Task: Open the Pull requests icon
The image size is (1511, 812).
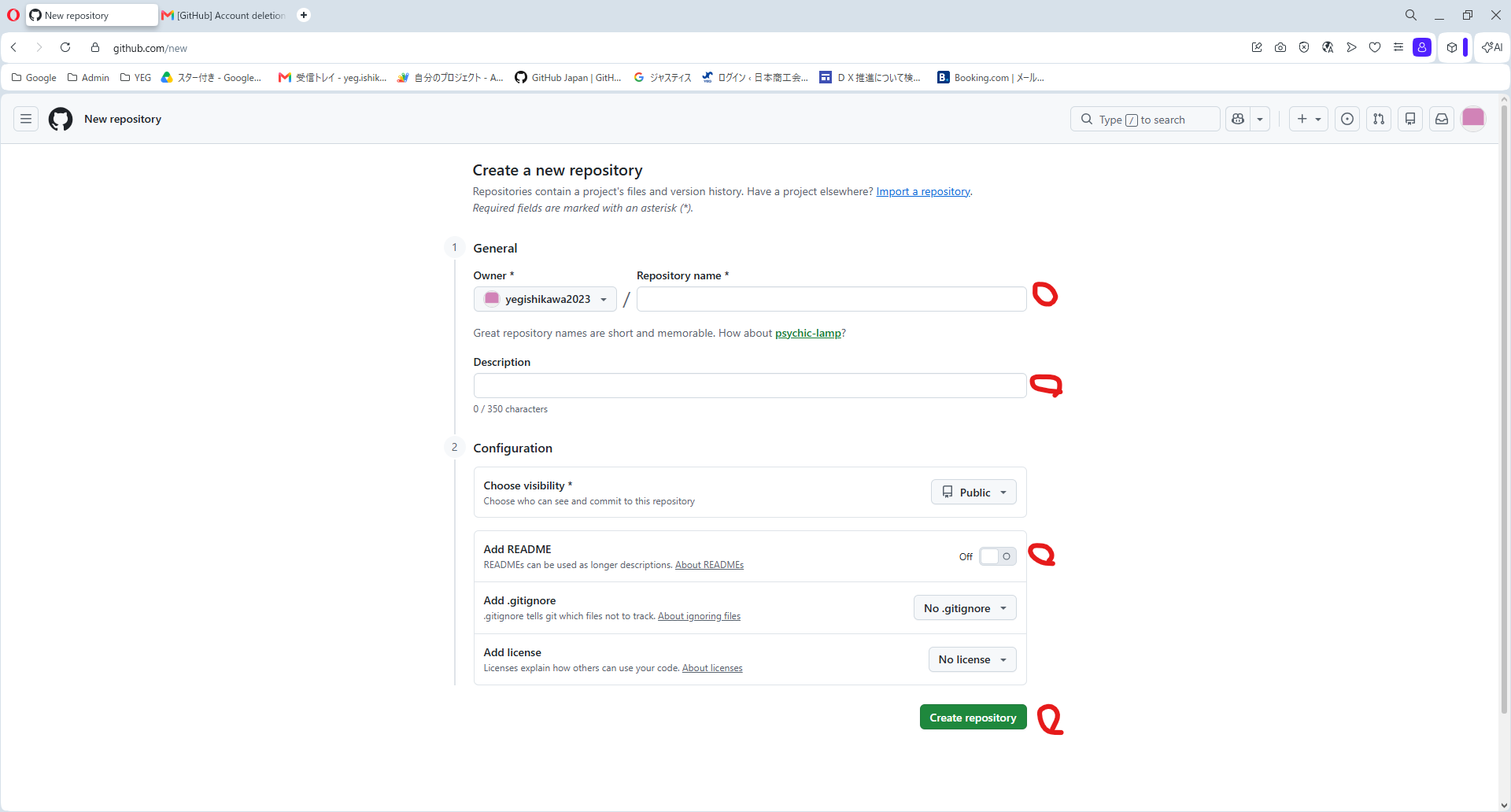Action: 1379,119
